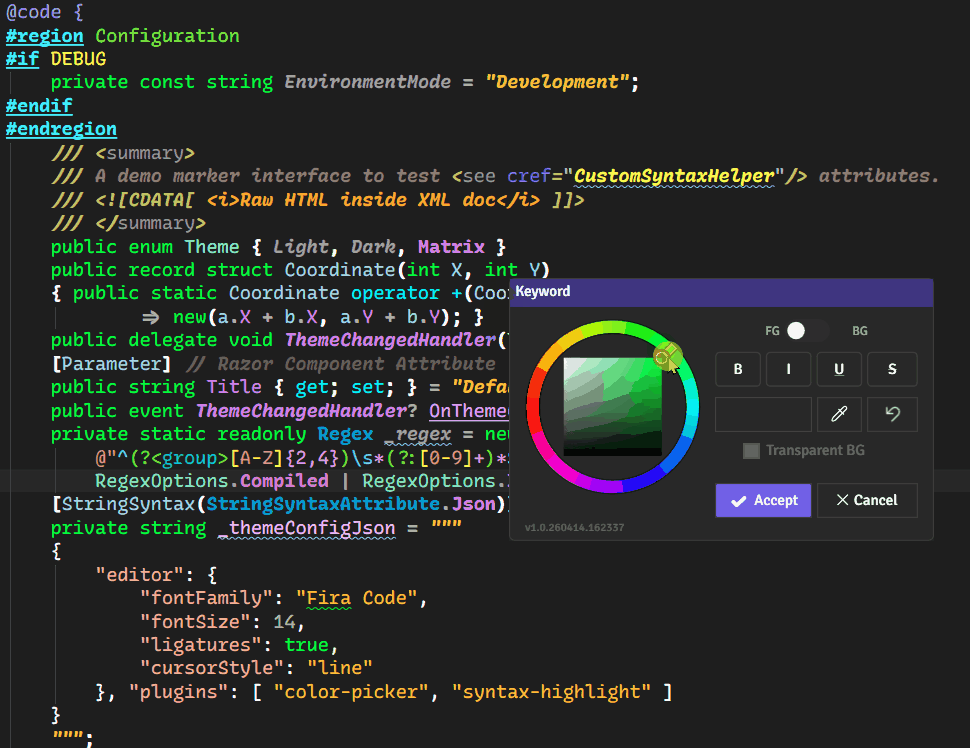Toggle strikethrough style with S button
970x748 pixels.
click(x=892, y=369)
